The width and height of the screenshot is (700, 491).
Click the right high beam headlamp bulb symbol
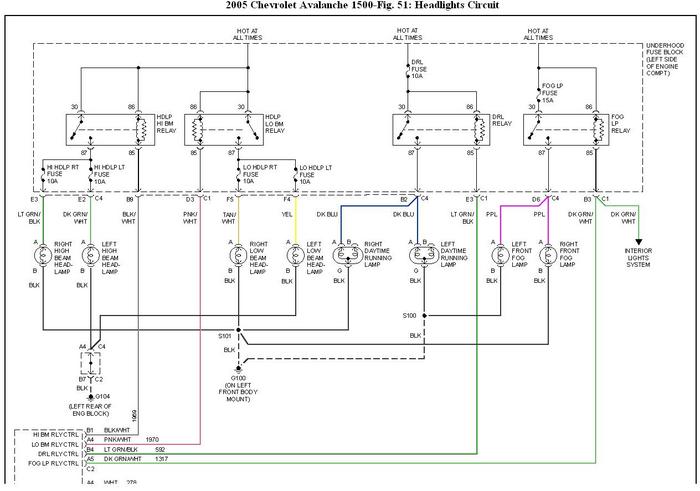(x=43, y=255)
